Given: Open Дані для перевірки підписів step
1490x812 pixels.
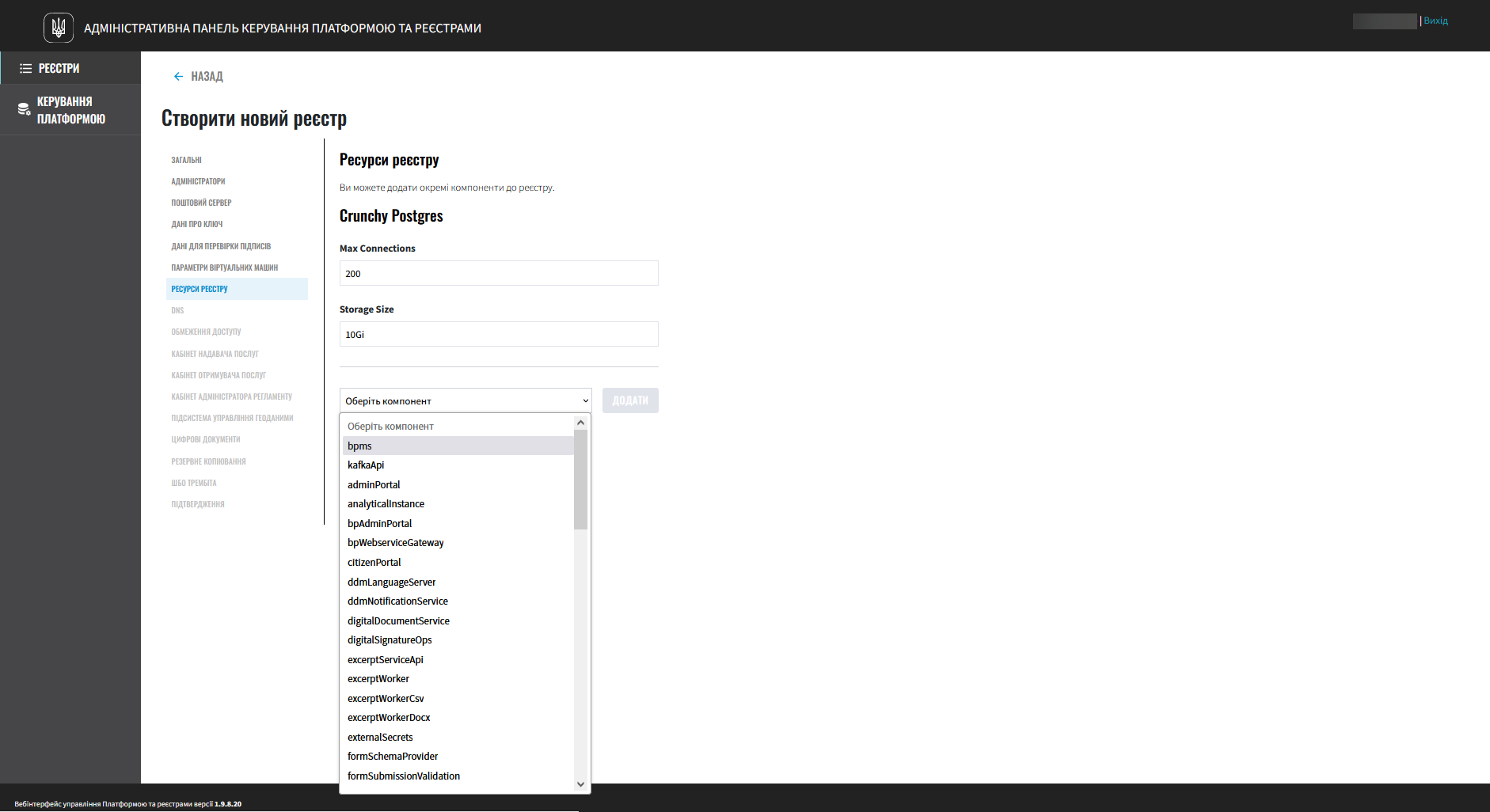Looking at the screenshot, I should [221, 246].
